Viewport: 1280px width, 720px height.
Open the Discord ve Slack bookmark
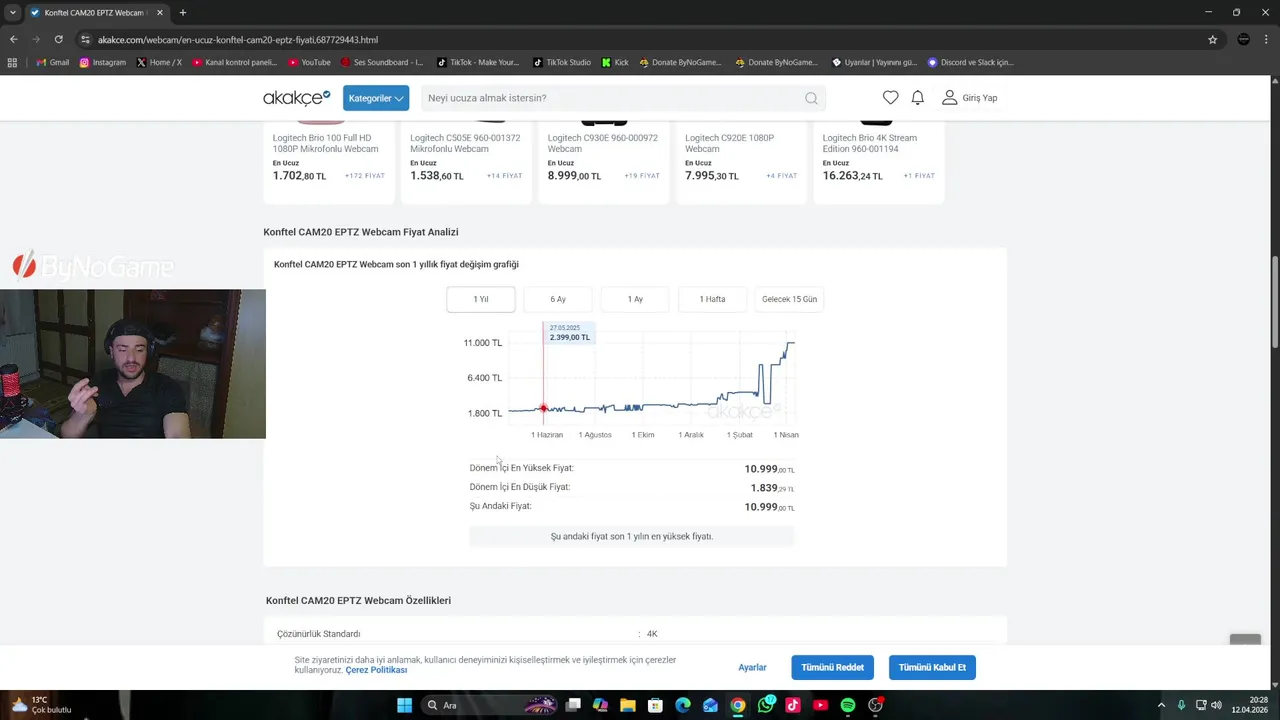click(970, 62)
